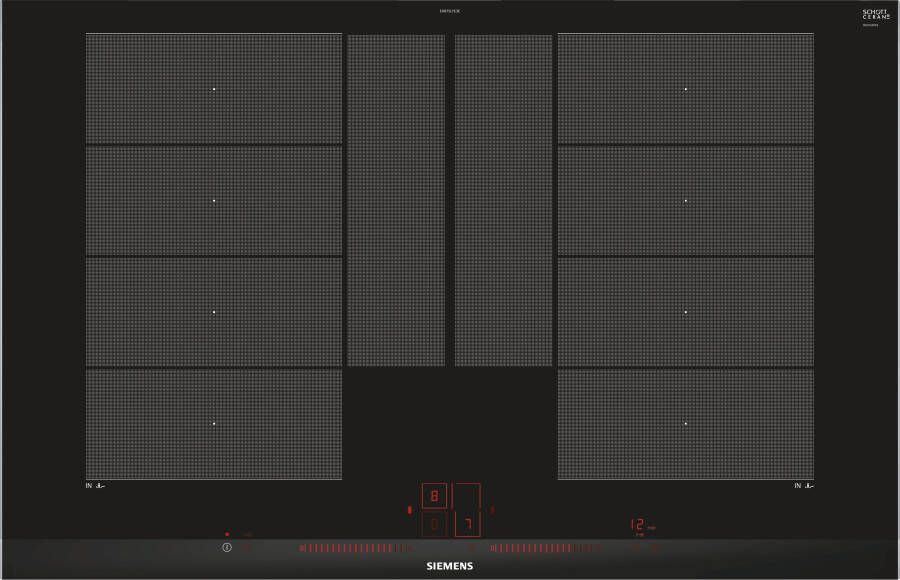Select the top-right cooking zone
This screenshot has height=580, width=900.
point(685,89)
